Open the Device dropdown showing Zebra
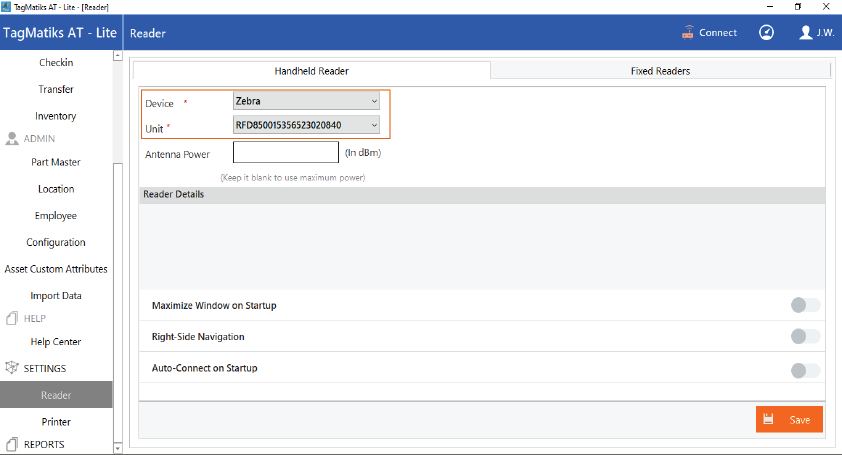 [305, 101]
